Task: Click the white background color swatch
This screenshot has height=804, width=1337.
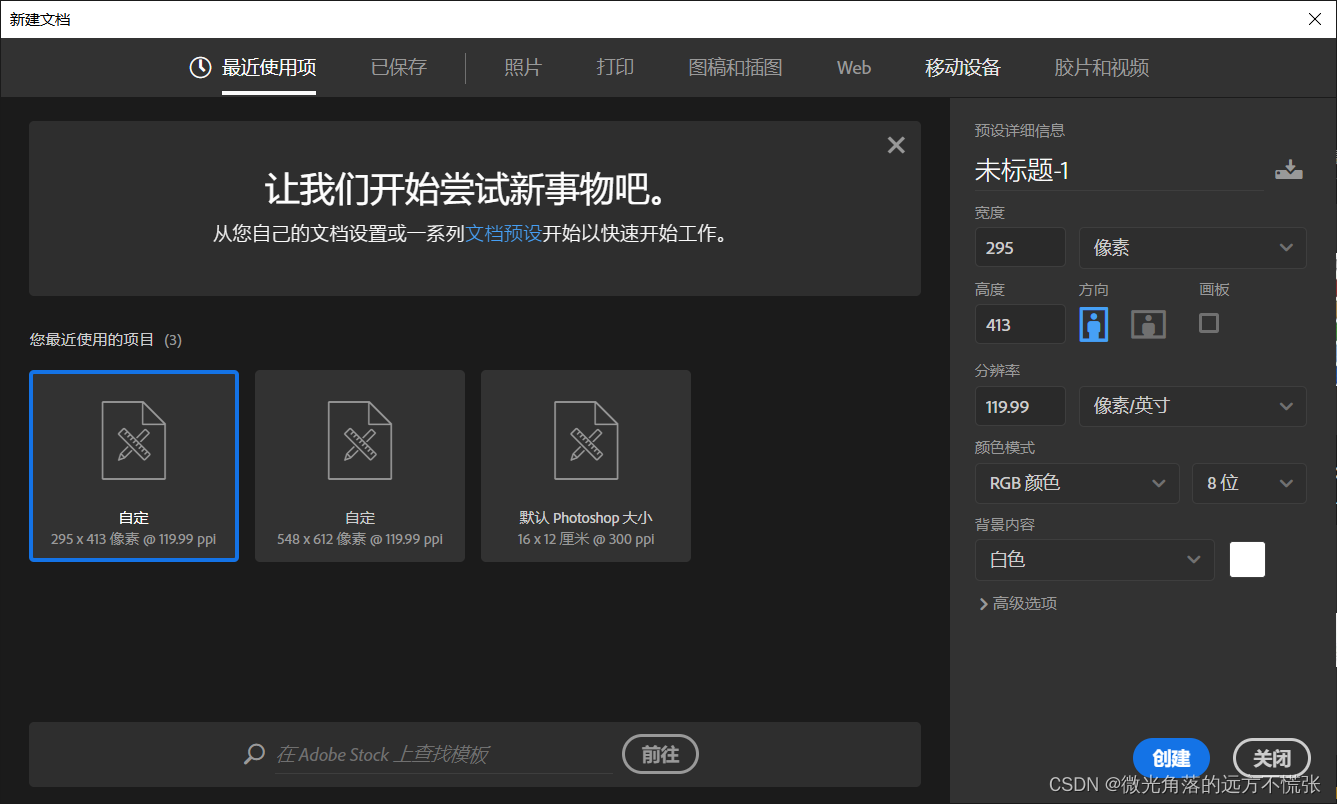Action: 1247,559
